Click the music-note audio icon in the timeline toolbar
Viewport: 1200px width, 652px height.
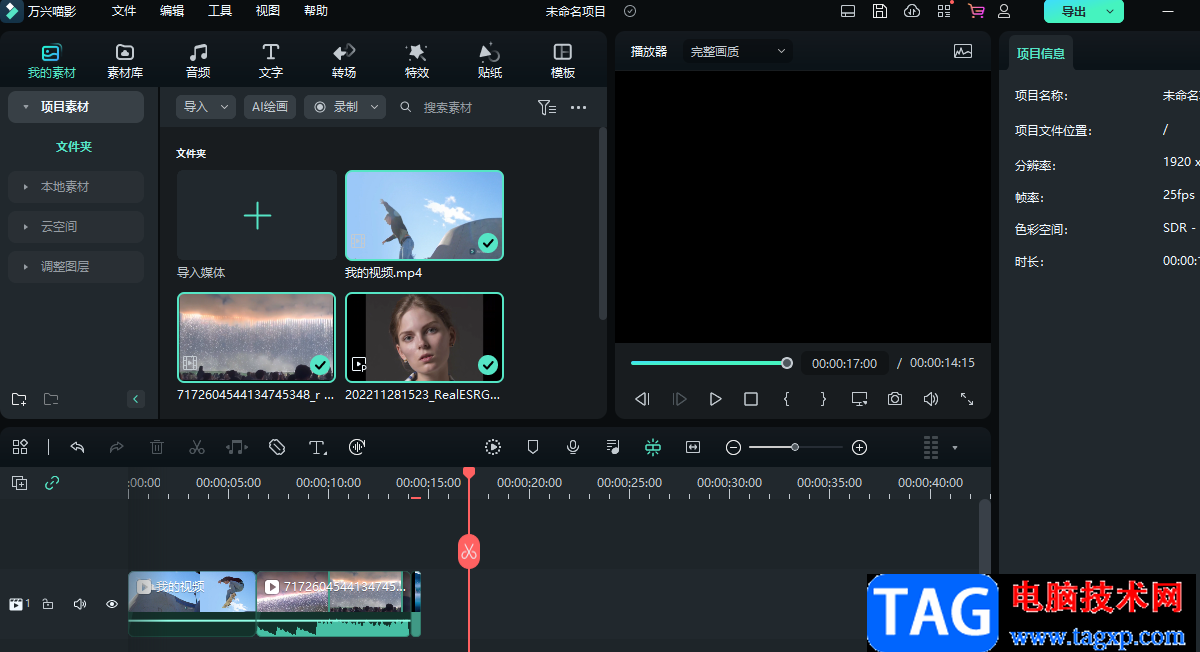tap(237, 447)
